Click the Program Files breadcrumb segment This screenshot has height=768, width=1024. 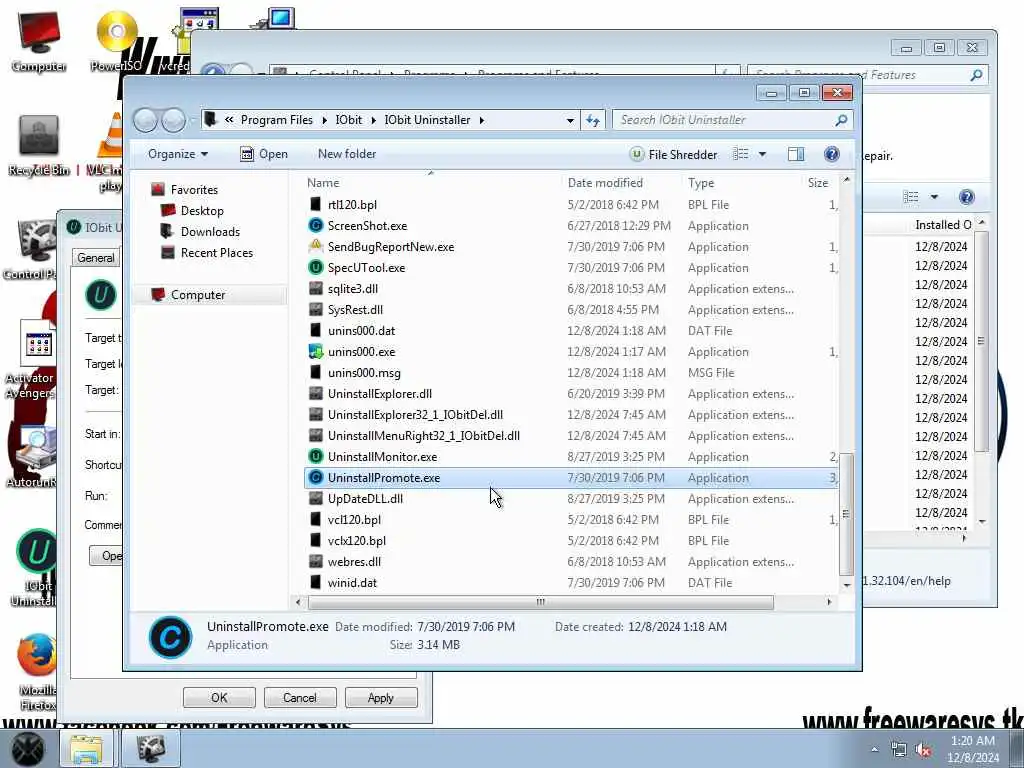click(x=276, y=120)
